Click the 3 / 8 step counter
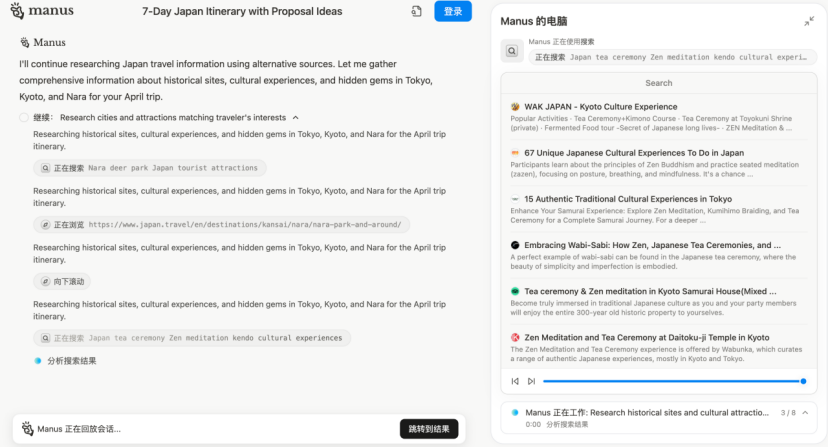 788,413
